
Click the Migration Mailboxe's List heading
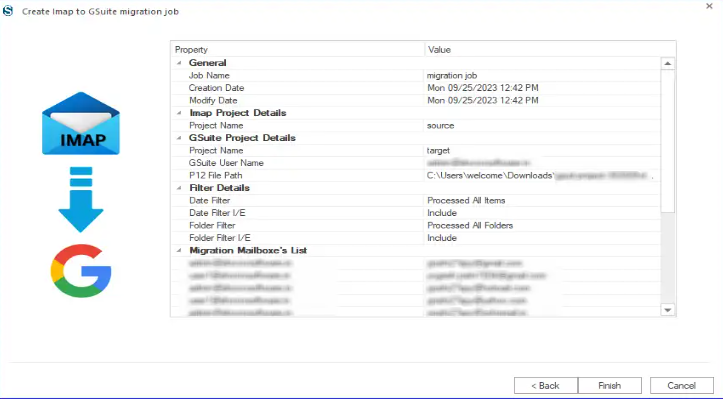click(x=248, y=250)
